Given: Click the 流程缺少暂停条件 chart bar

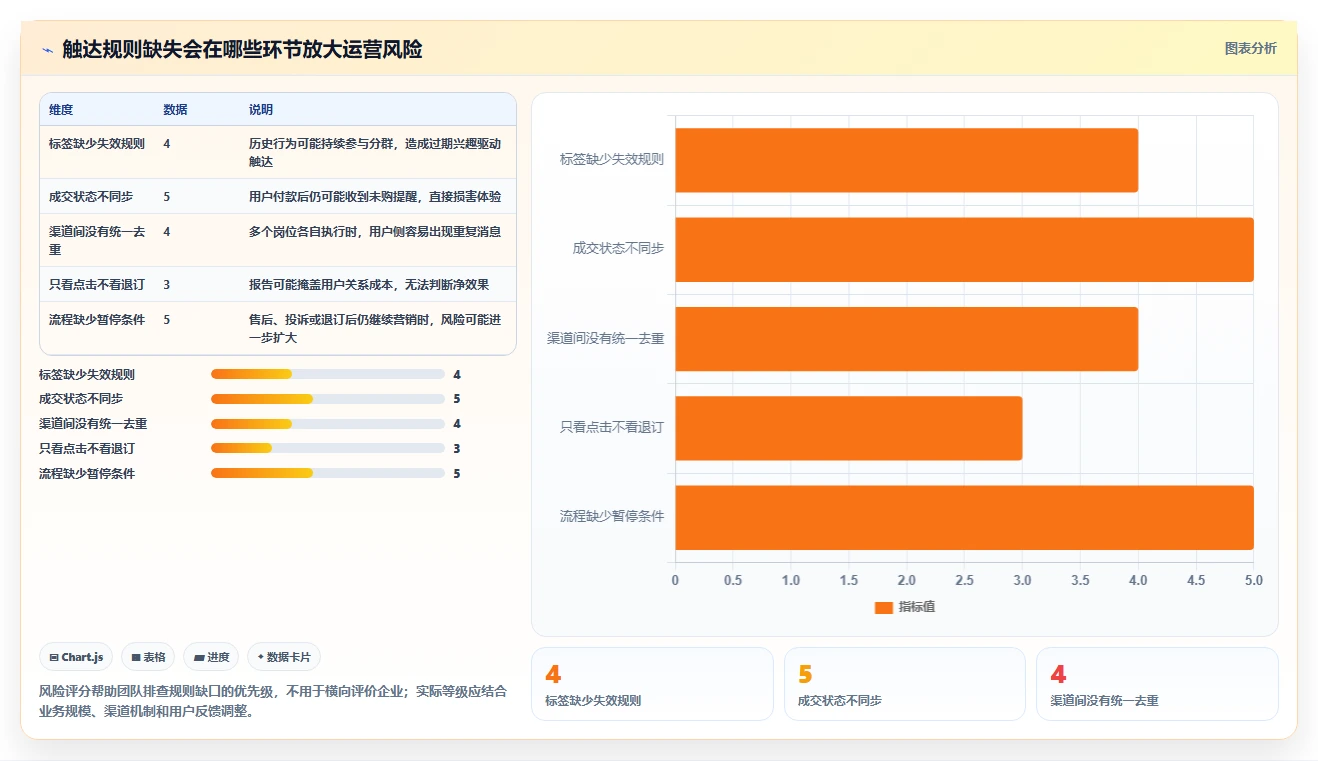Looking at the screenshot, I should coord(964,517).
